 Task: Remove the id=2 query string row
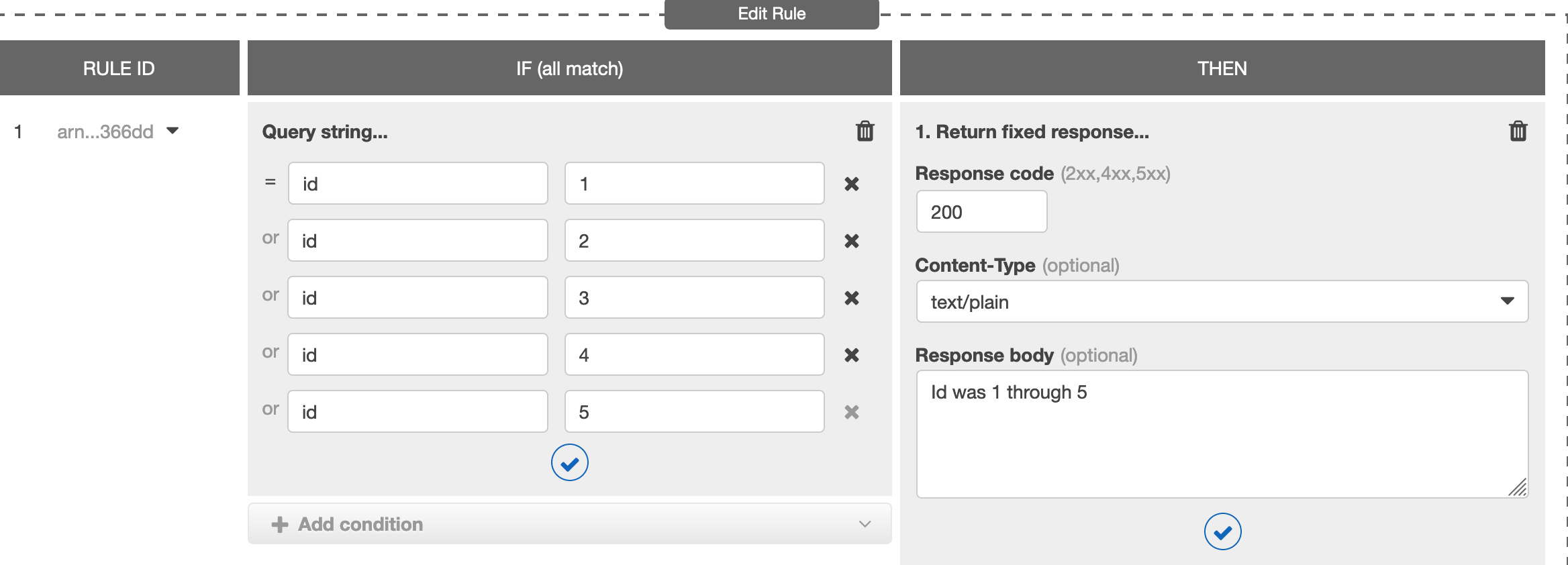pyautogui.click(x=851, y=241)
